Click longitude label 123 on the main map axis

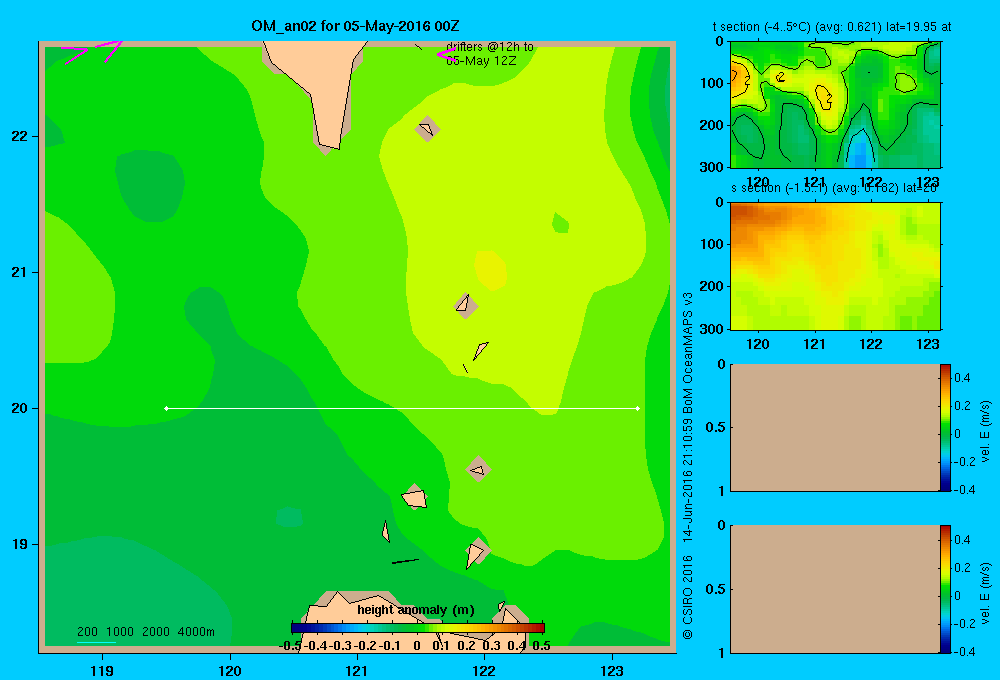click(612, 670)
